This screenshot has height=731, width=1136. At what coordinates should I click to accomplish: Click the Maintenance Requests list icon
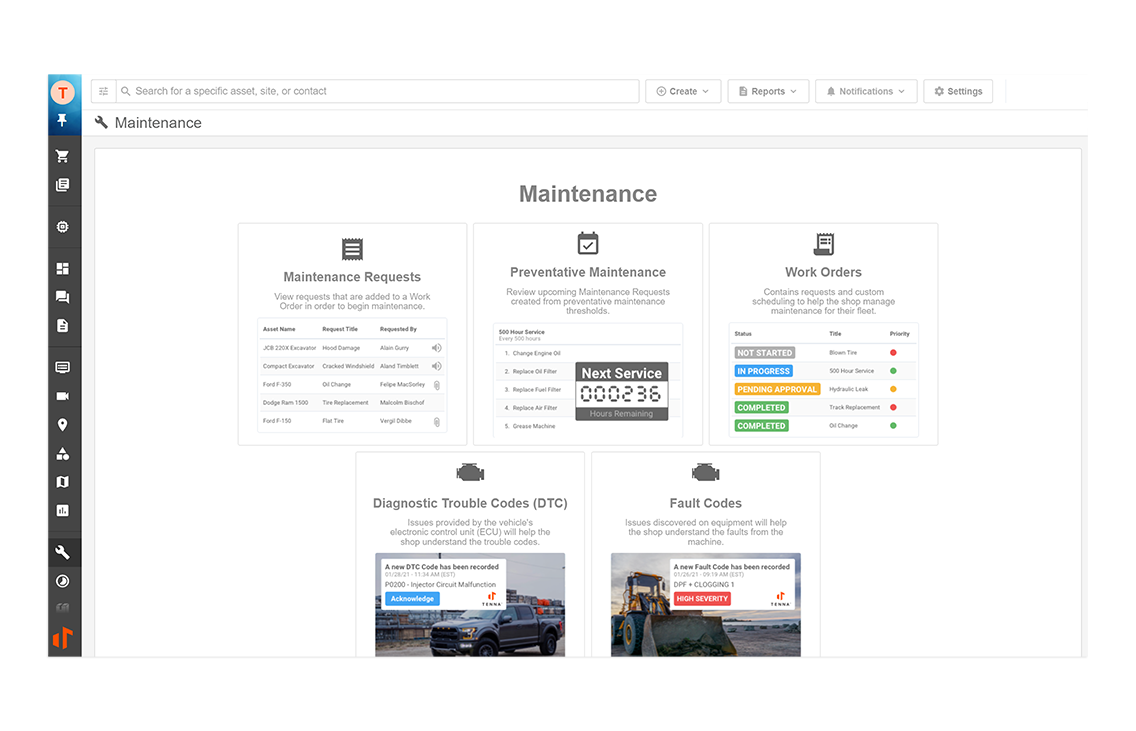[x=352, y=249]
